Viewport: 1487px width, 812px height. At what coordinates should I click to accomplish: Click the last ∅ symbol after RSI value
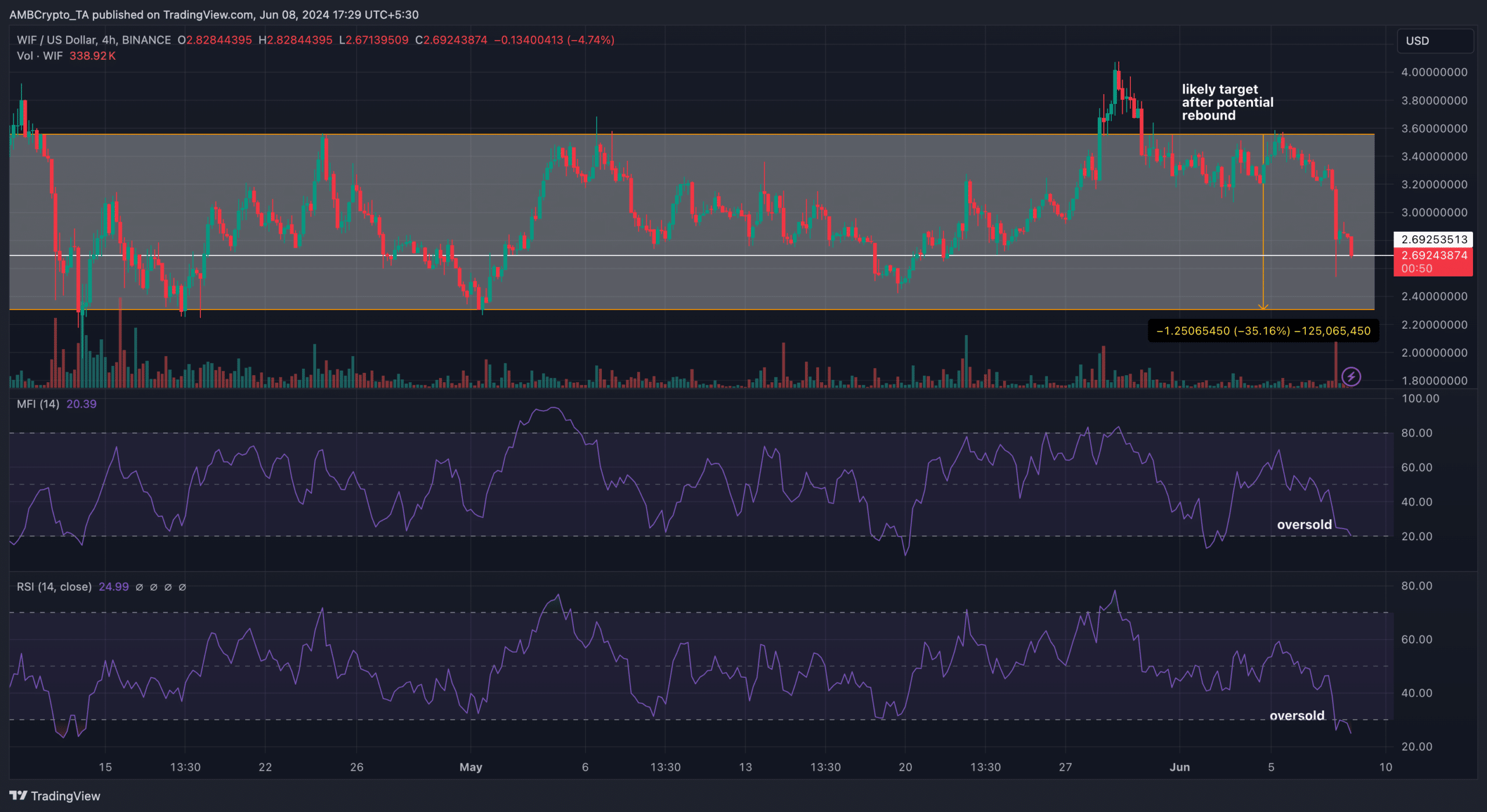(182, 587)
